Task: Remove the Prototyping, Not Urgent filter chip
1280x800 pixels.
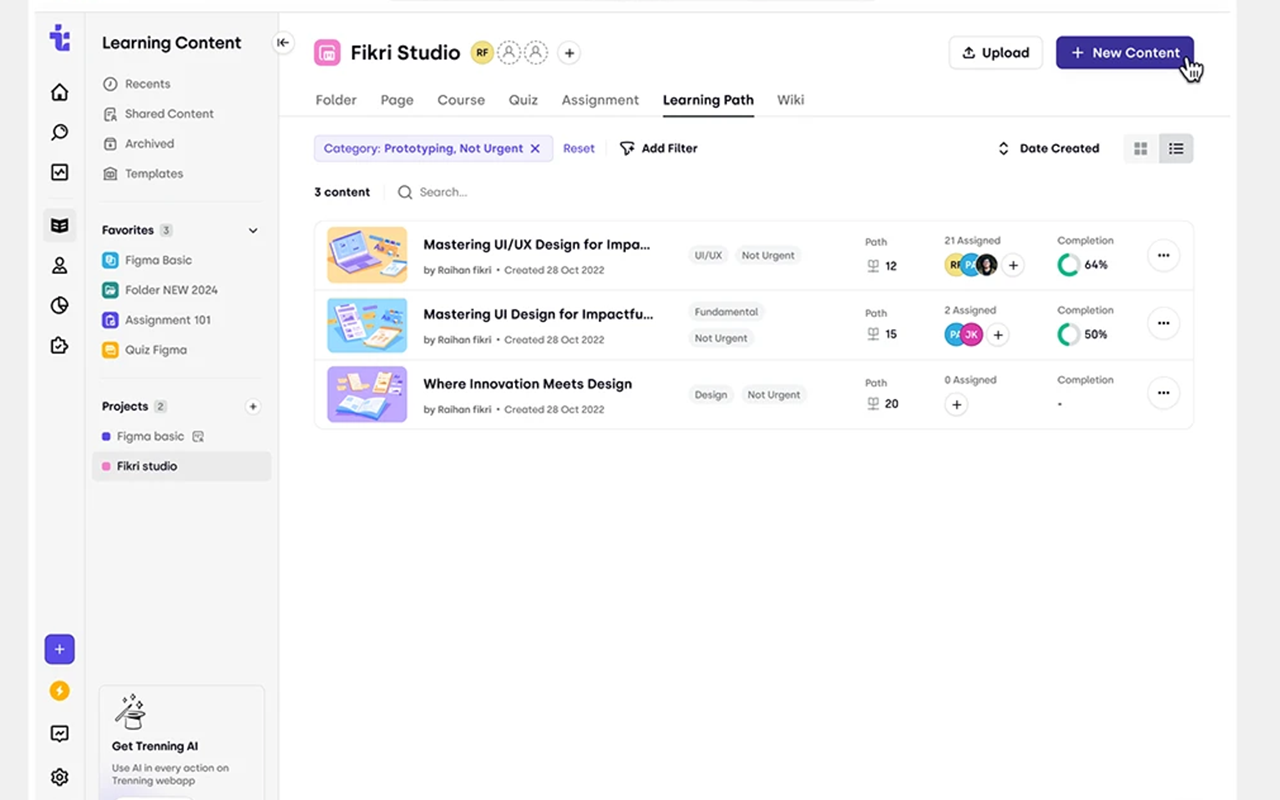Action: coord(535,147)
